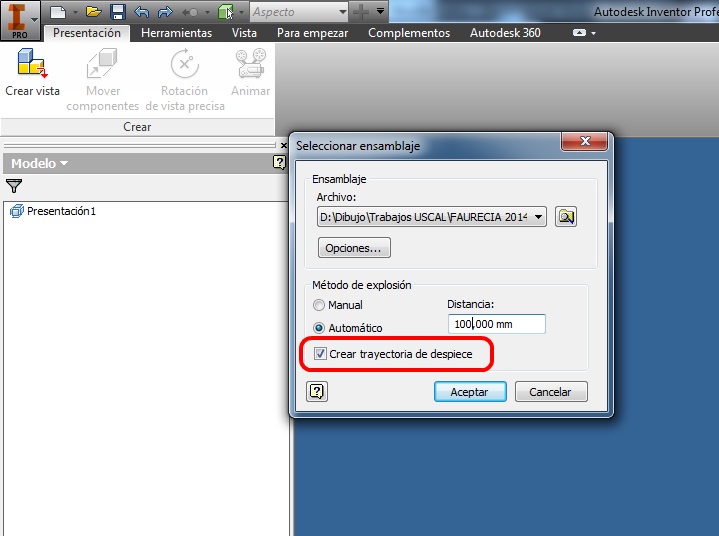Select the Automático radio button
The height and width of the screenshot is (536, 719).
[x=319, y=328]
